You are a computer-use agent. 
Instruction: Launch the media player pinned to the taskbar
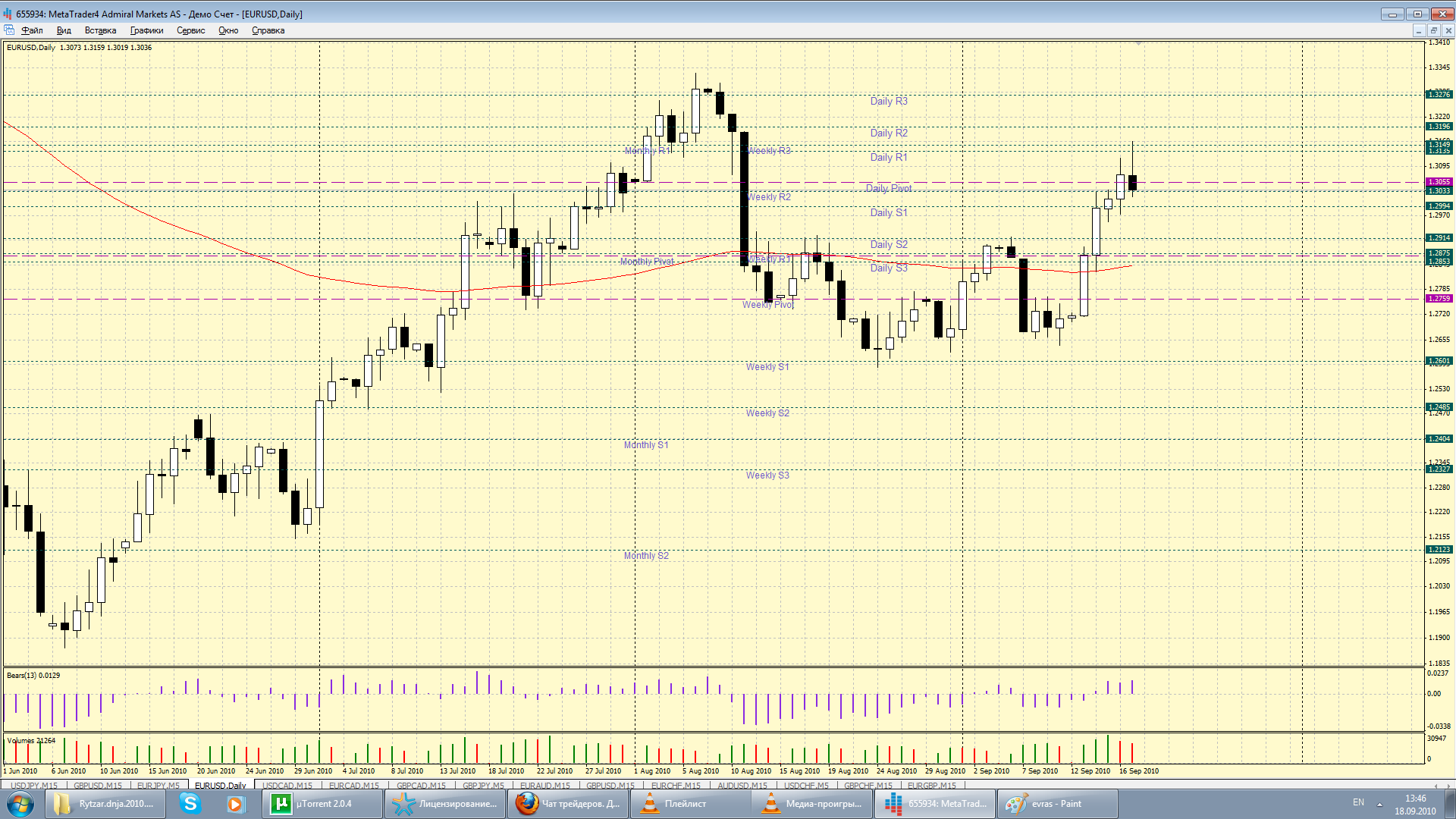(x=236, y=803)
